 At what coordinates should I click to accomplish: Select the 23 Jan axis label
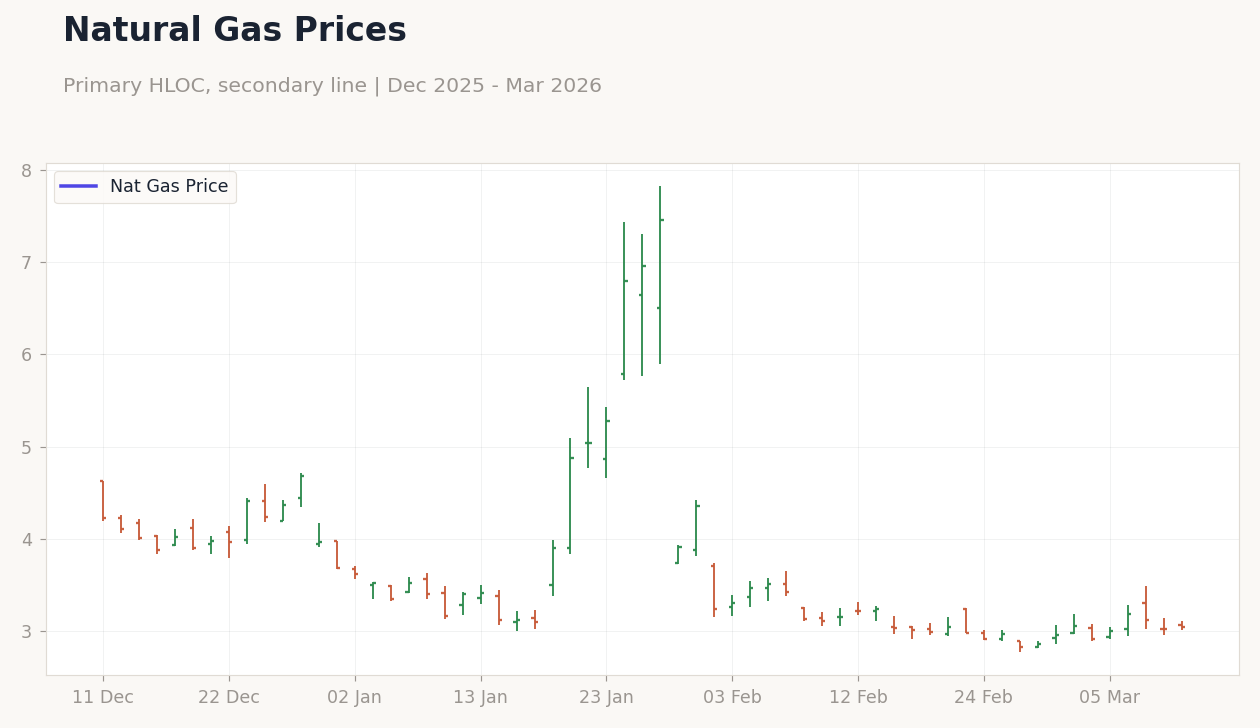click(x=606, y=698)
